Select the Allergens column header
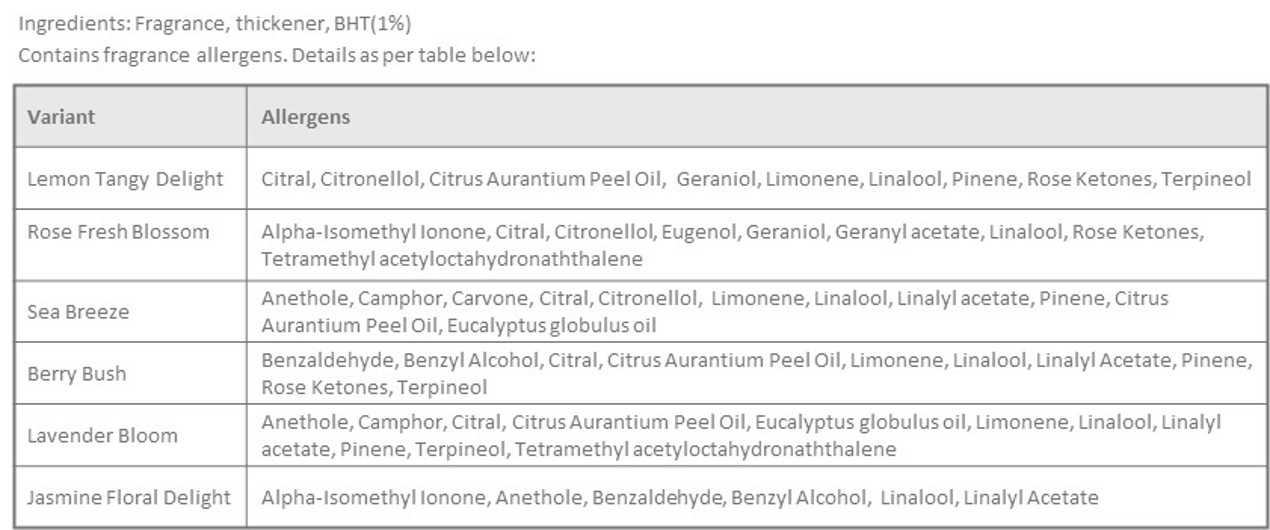 [306, 117]
